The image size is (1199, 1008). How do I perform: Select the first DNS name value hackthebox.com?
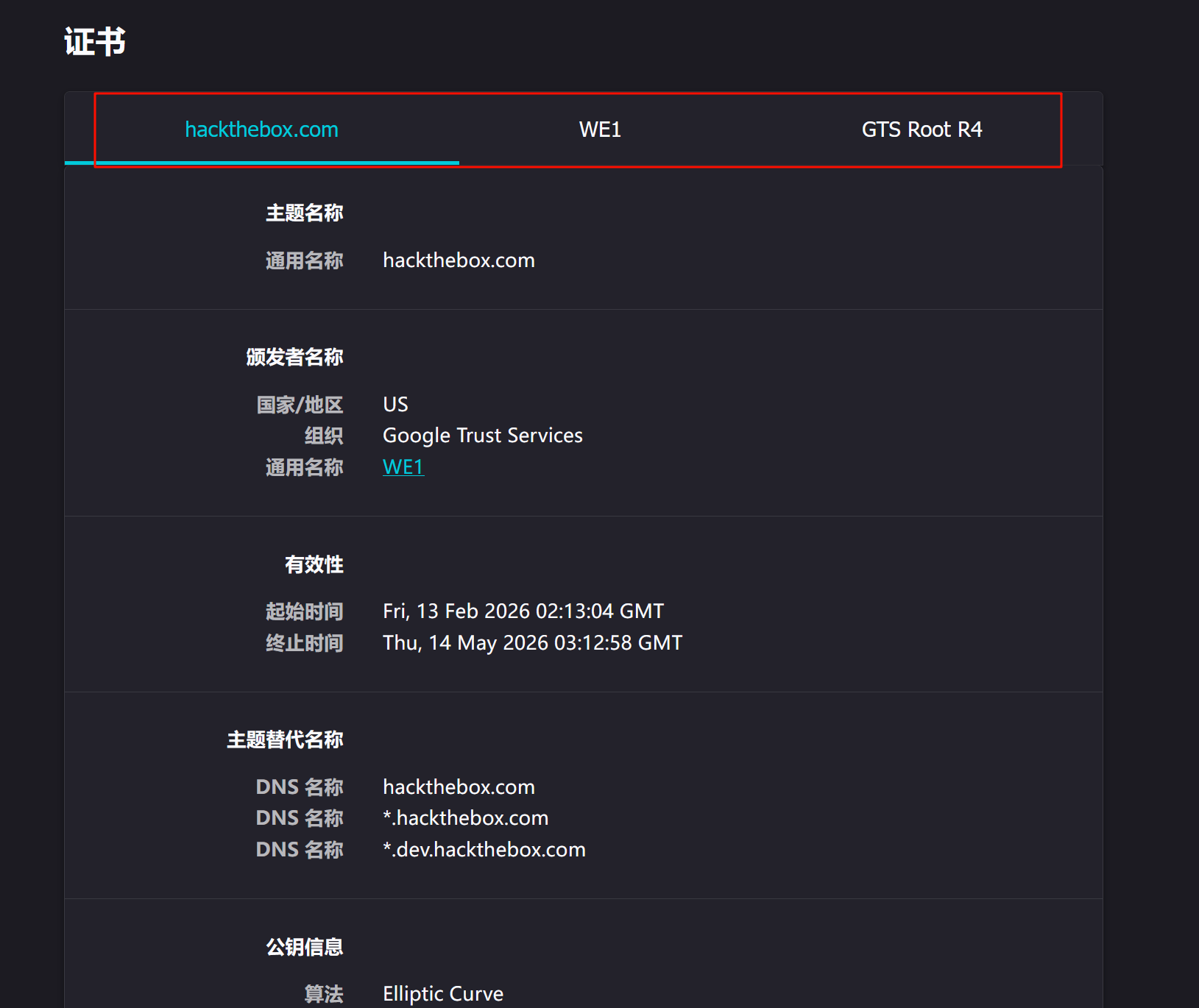click(x=459, y=787)
